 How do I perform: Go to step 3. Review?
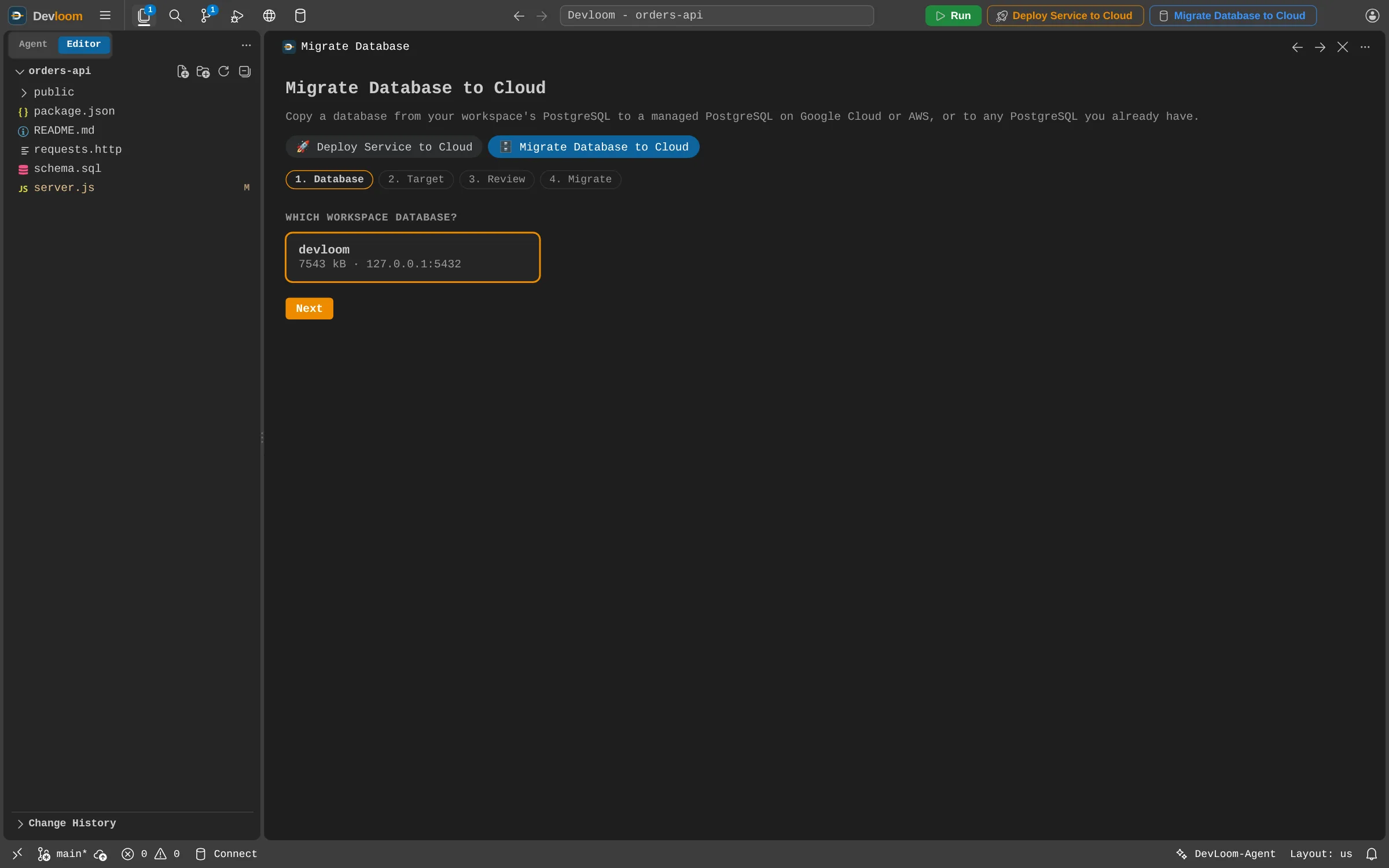coord(497,179)
